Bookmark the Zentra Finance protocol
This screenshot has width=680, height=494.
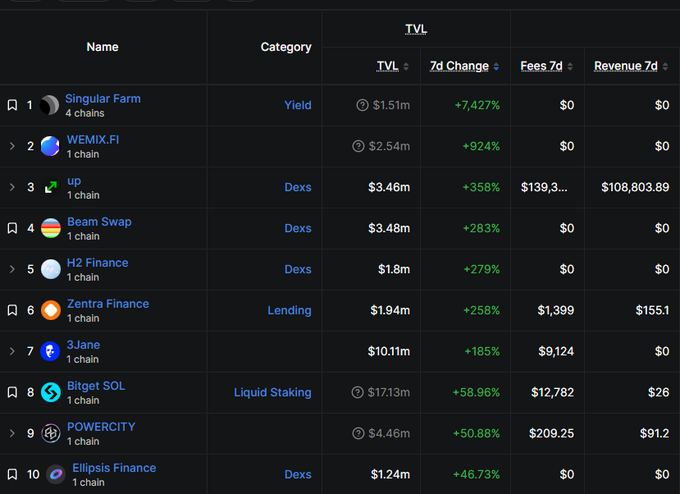(x=12, y=310)
